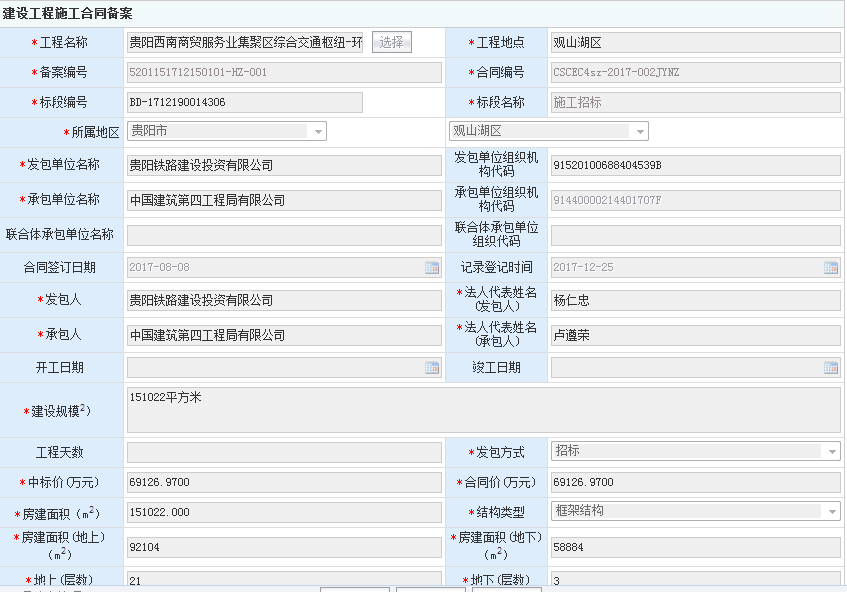
Task: Click the 合同价(万元) input field
Action: click(x=695, y=483)
